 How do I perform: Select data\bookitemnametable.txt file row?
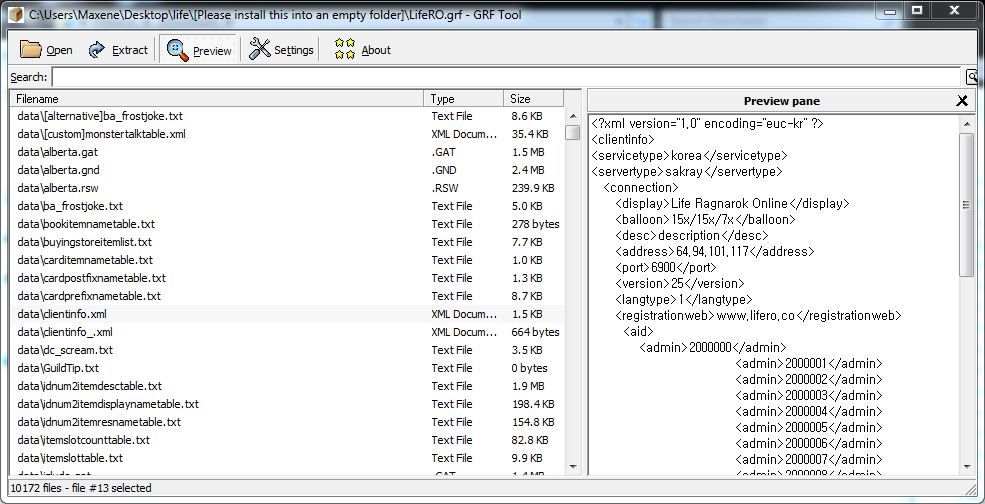pyautogui.click(x=287, y=224)
